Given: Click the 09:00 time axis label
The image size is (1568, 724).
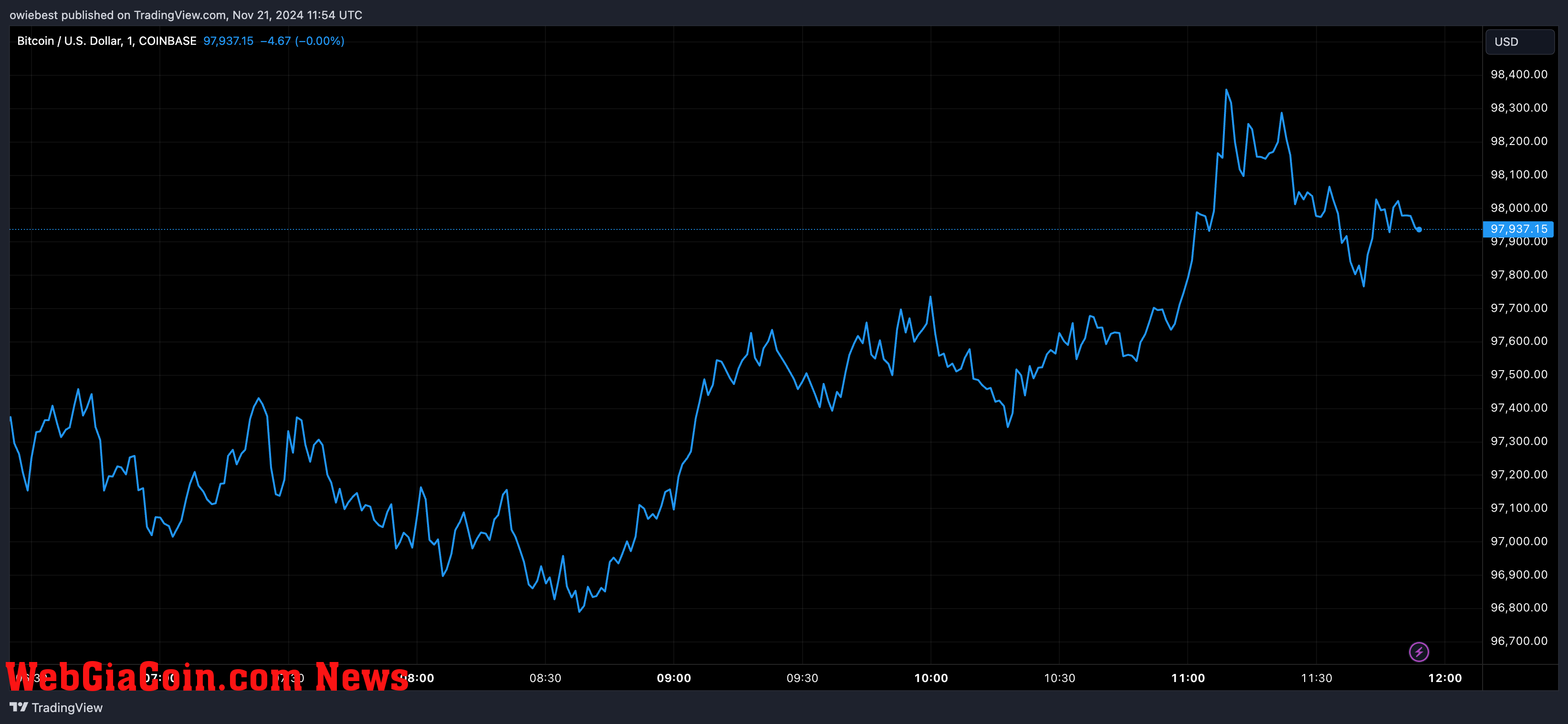Looking at the screenshot, I should pyautogui.click(x=674, y=678).
